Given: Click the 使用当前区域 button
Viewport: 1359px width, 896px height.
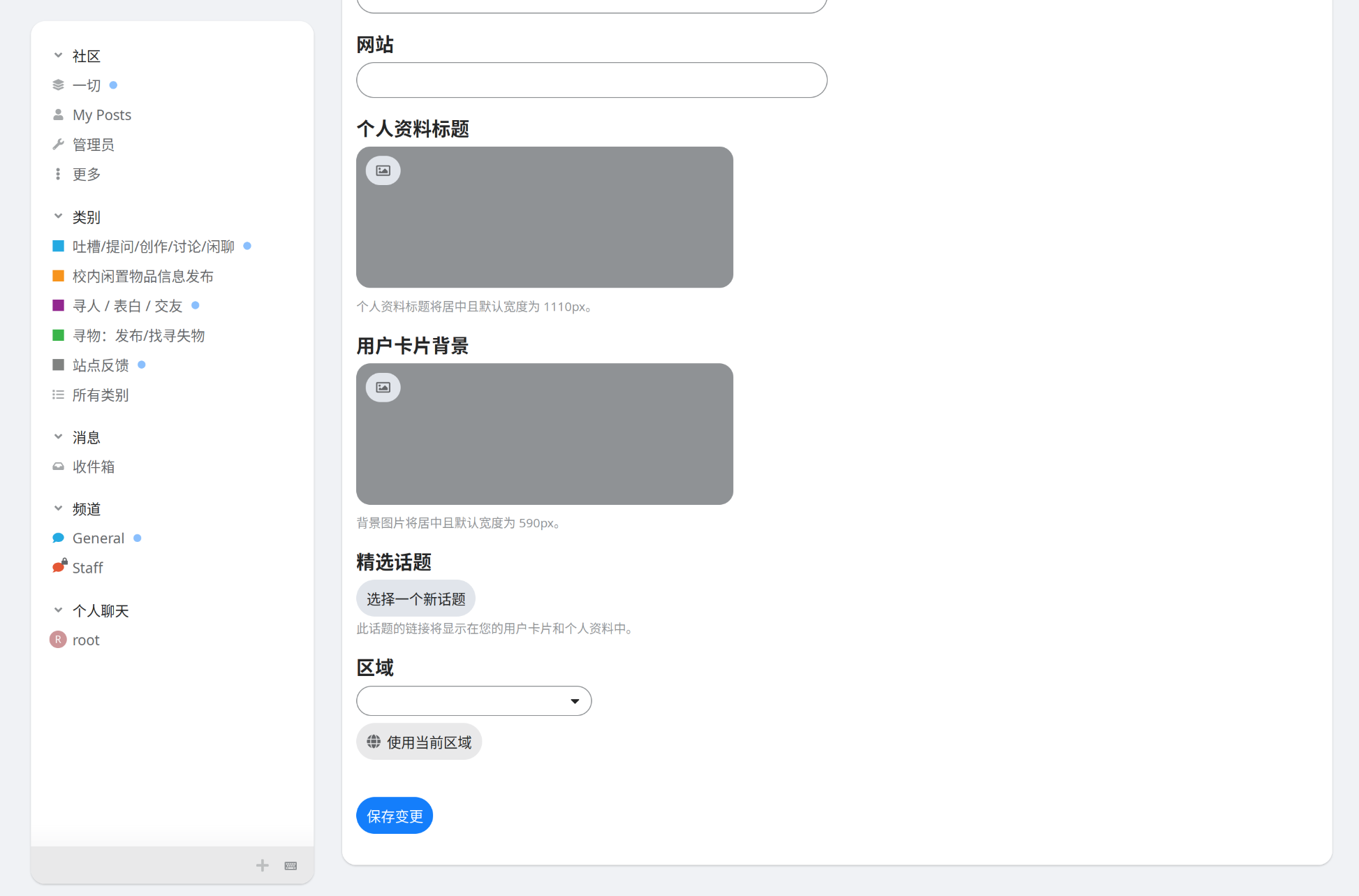Looking at the screenshot, I should (419, 742).
